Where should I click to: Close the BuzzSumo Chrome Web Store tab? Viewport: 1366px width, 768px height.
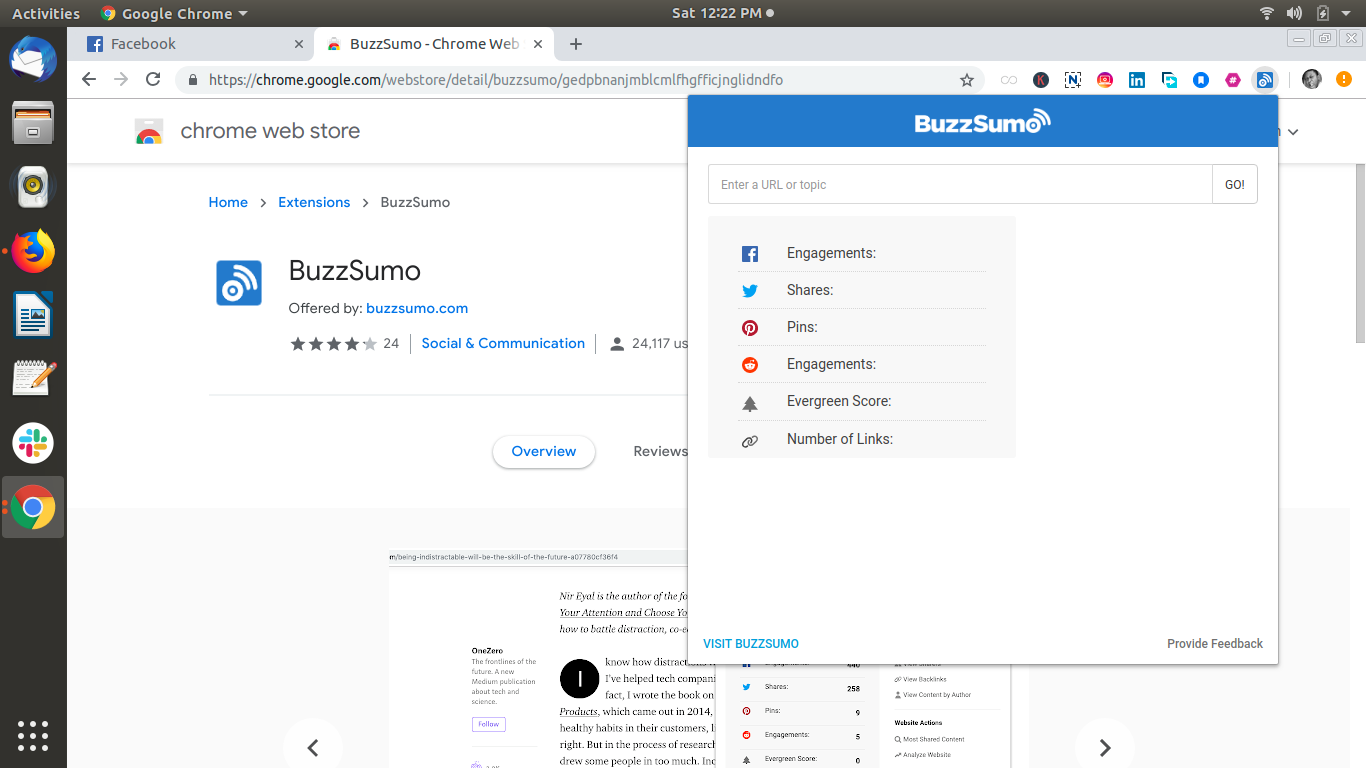[539, 44]
